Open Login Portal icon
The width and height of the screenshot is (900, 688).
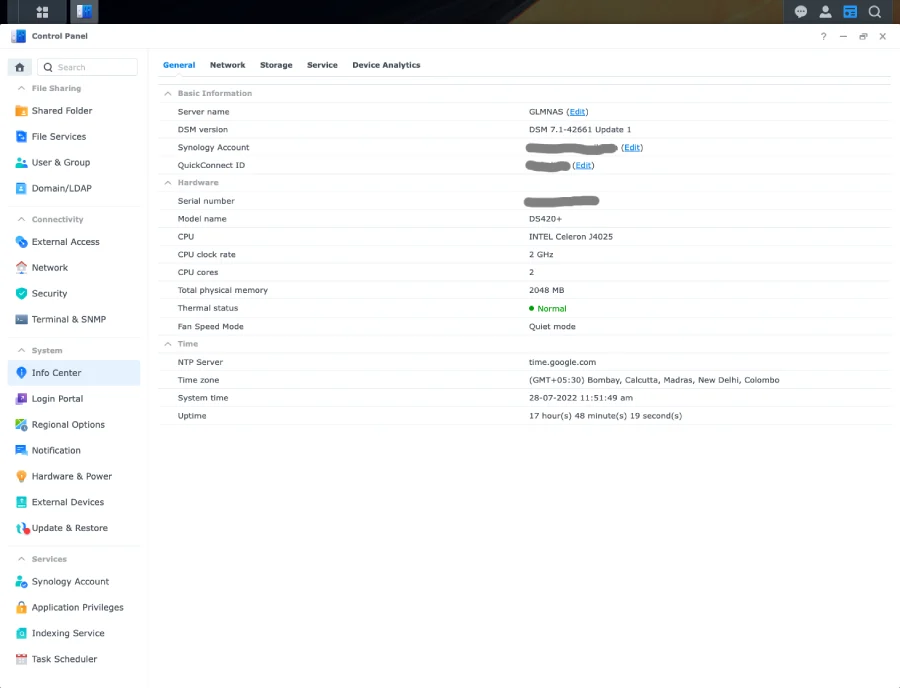(21, 398)
